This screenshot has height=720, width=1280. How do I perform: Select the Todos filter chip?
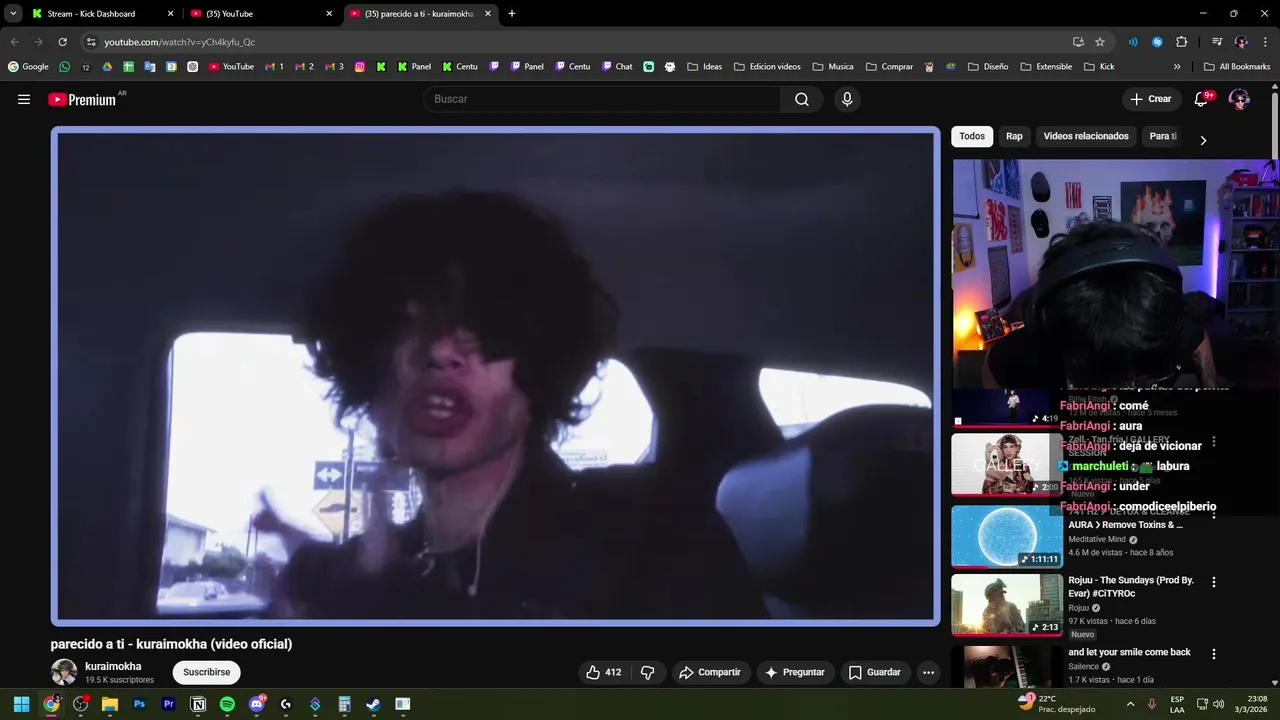pos(972,136)
